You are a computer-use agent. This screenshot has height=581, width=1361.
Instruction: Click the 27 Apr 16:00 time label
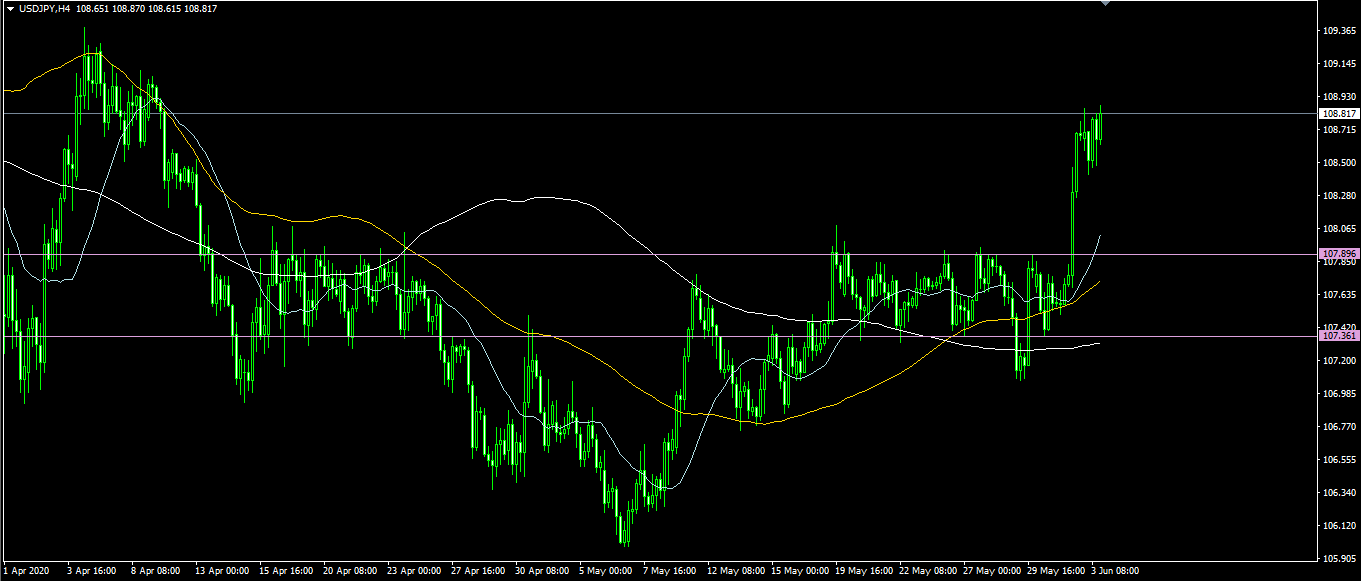point(478,571)
